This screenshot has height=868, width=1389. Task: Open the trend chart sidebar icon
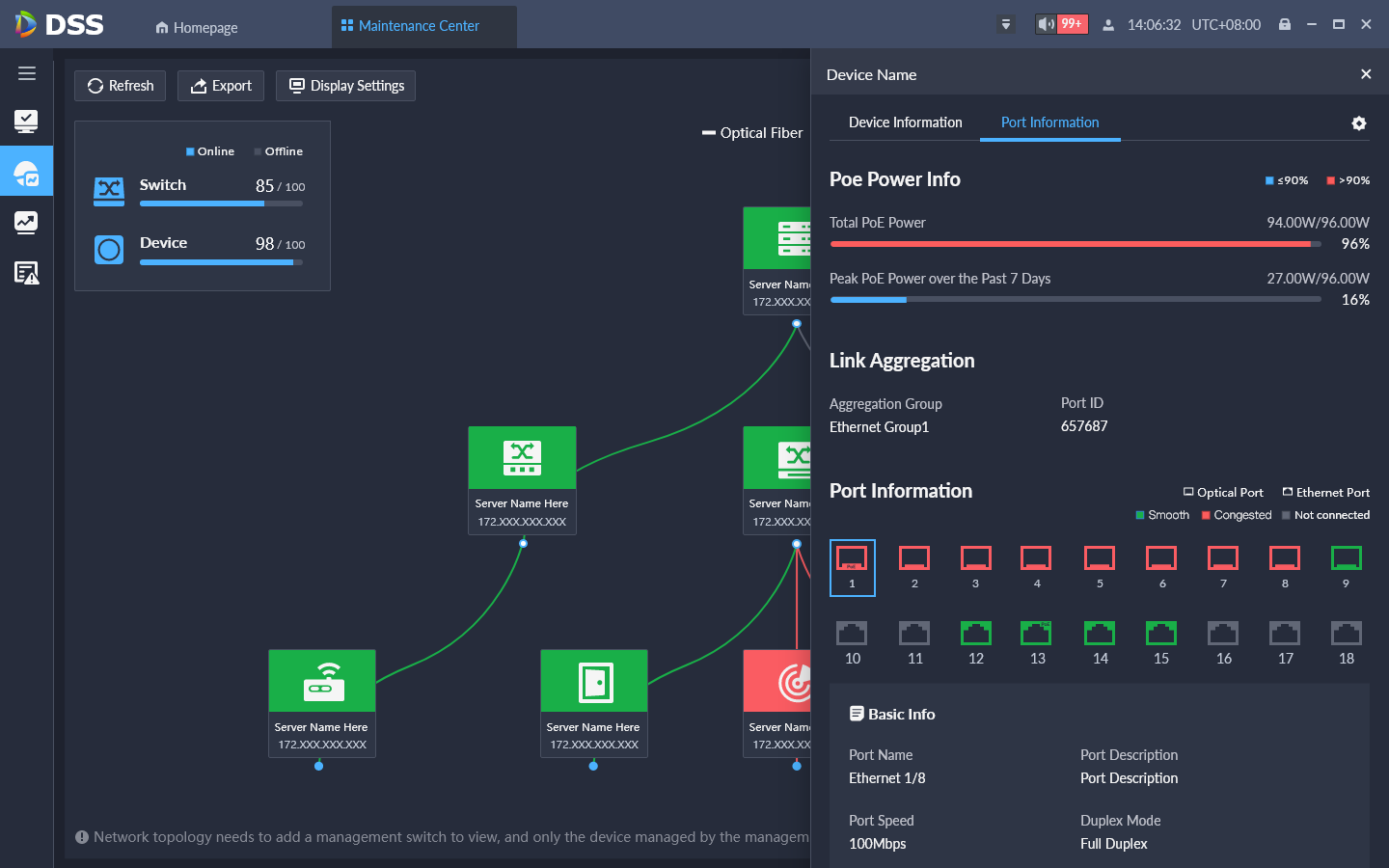[x=27, y=223]
